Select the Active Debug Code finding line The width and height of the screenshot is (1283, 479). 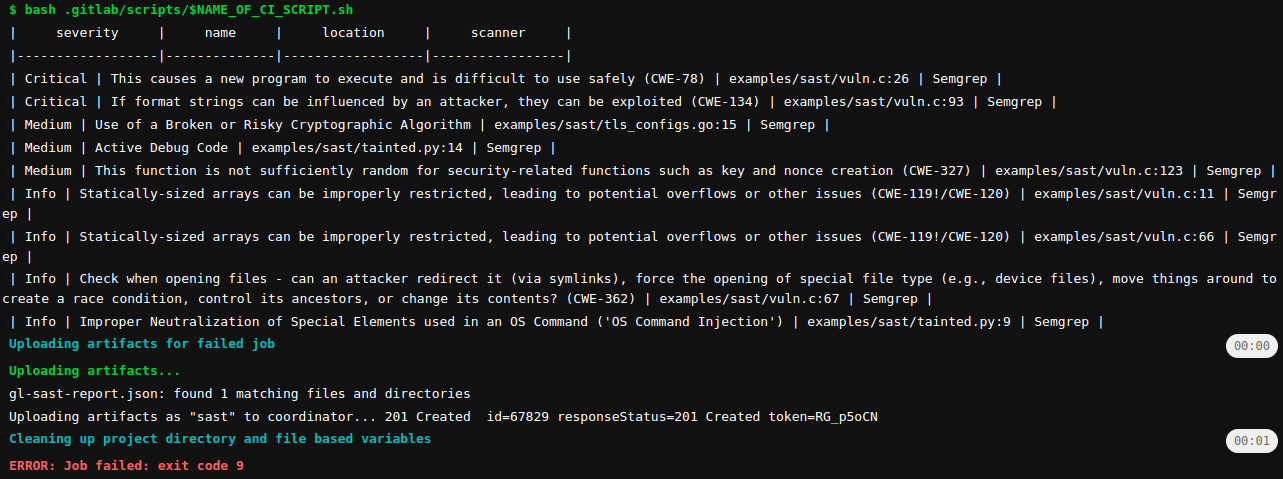tap(282, 148)
